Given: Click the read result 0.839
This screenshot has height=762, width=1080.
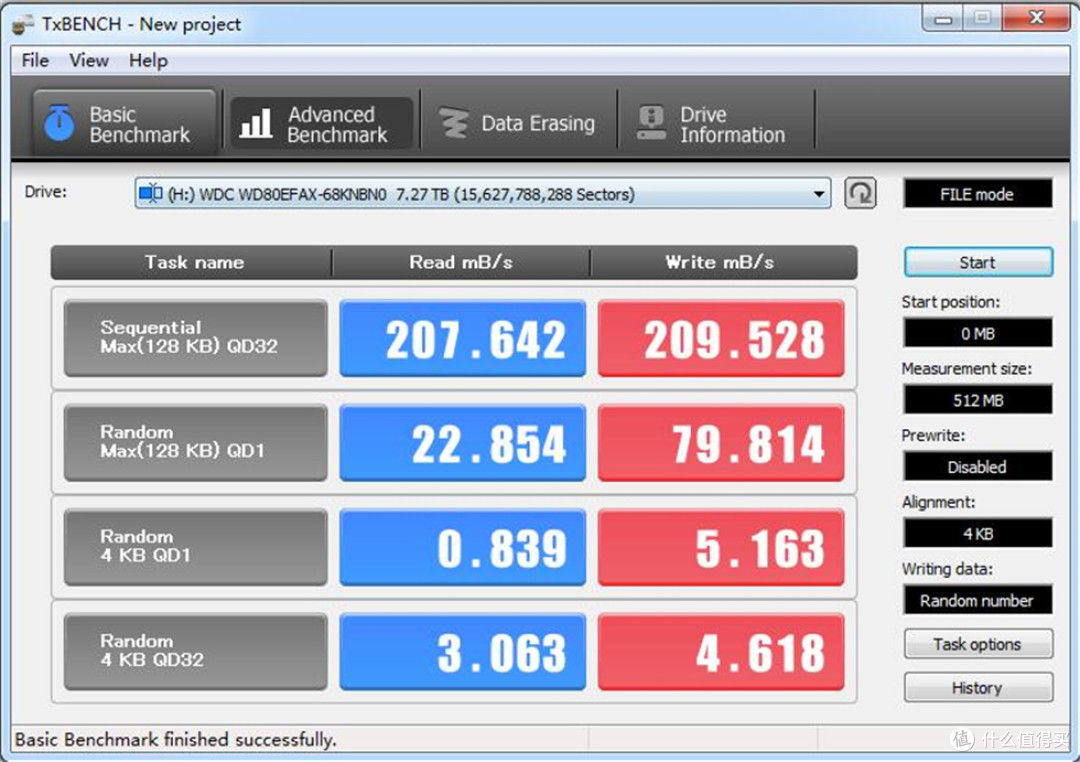Looking at the screenshot, I should pos(462,547).
